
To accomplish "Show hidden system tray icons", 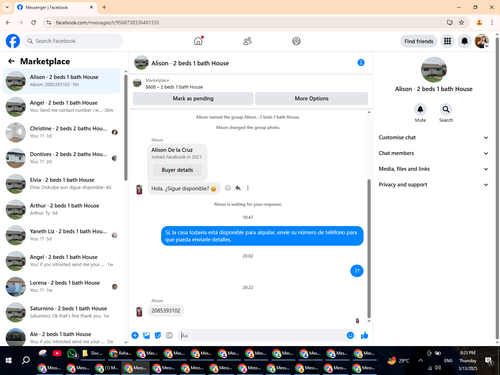I will click(420, 360).
